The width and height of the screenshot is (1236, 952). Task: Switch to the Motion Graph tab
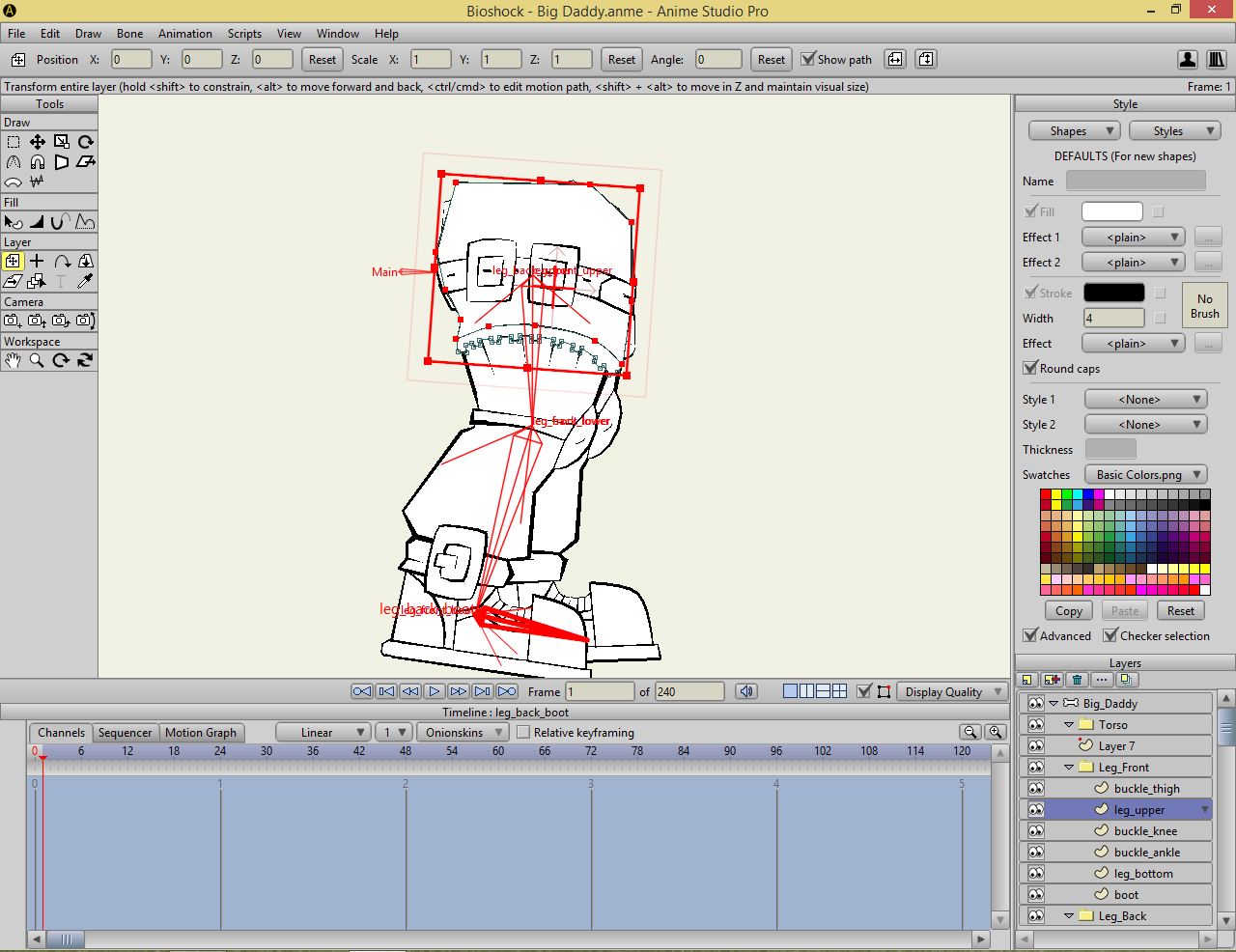point(201,733)
